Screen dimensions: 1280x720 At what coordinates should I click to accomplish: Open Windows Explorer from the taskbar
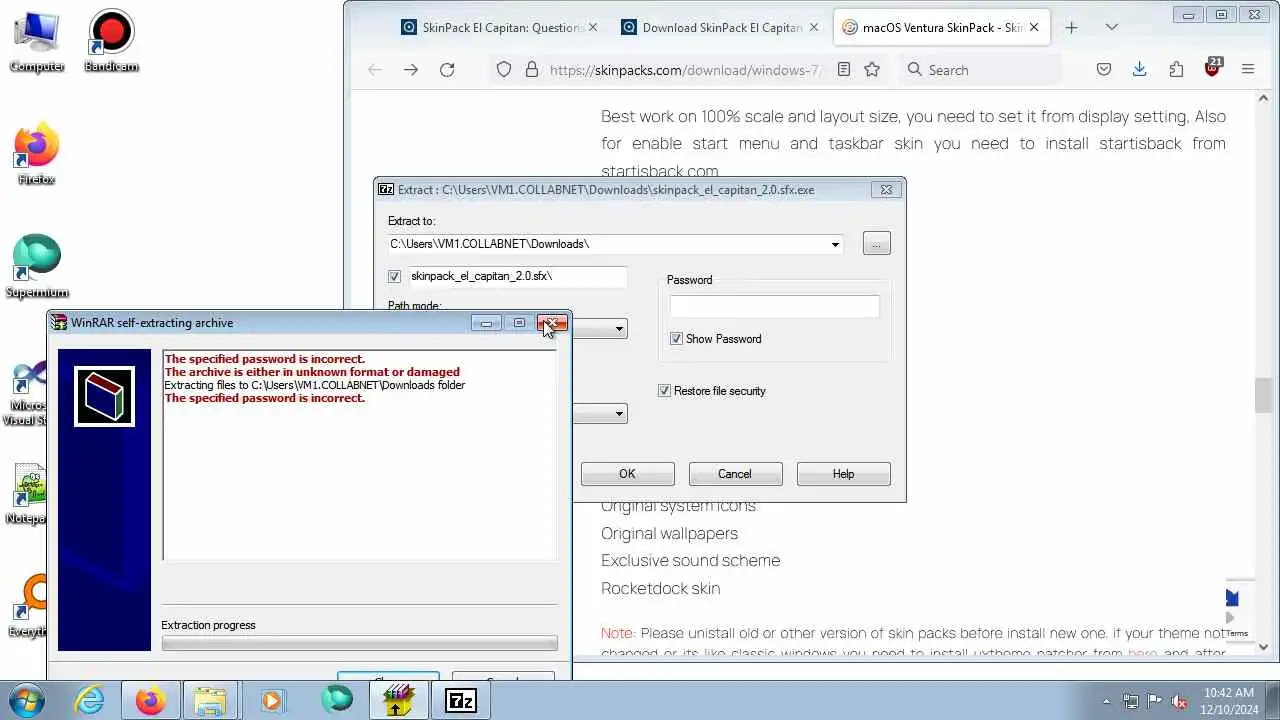coord(210,700)
